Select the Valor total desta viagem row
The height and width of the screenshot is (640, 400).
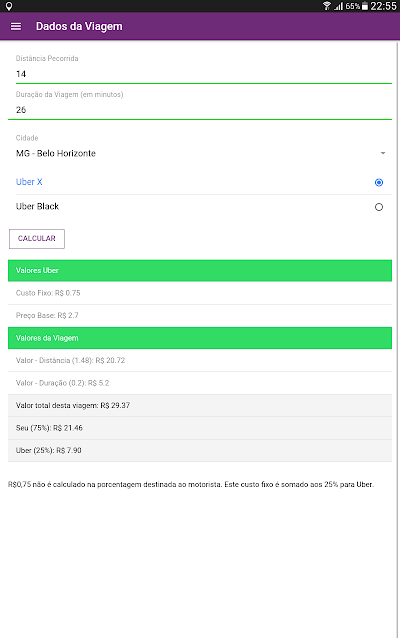[200, 405]
